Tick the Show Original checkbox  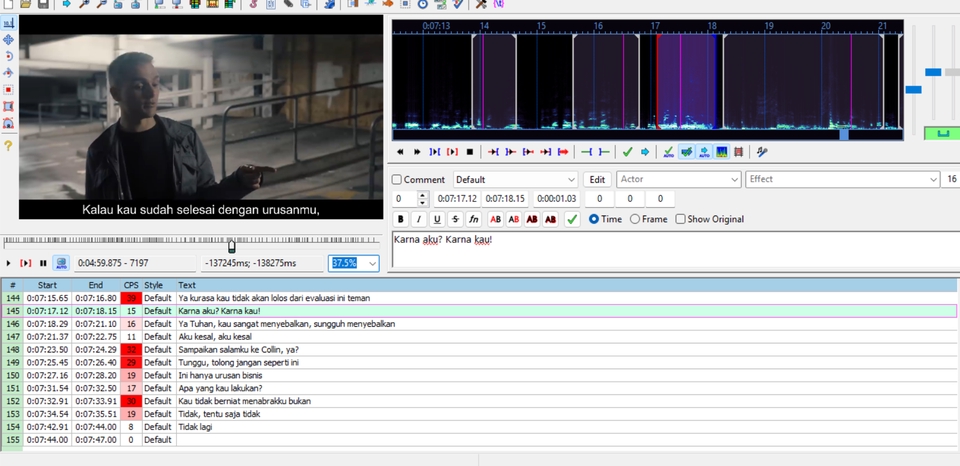(680, 219)
